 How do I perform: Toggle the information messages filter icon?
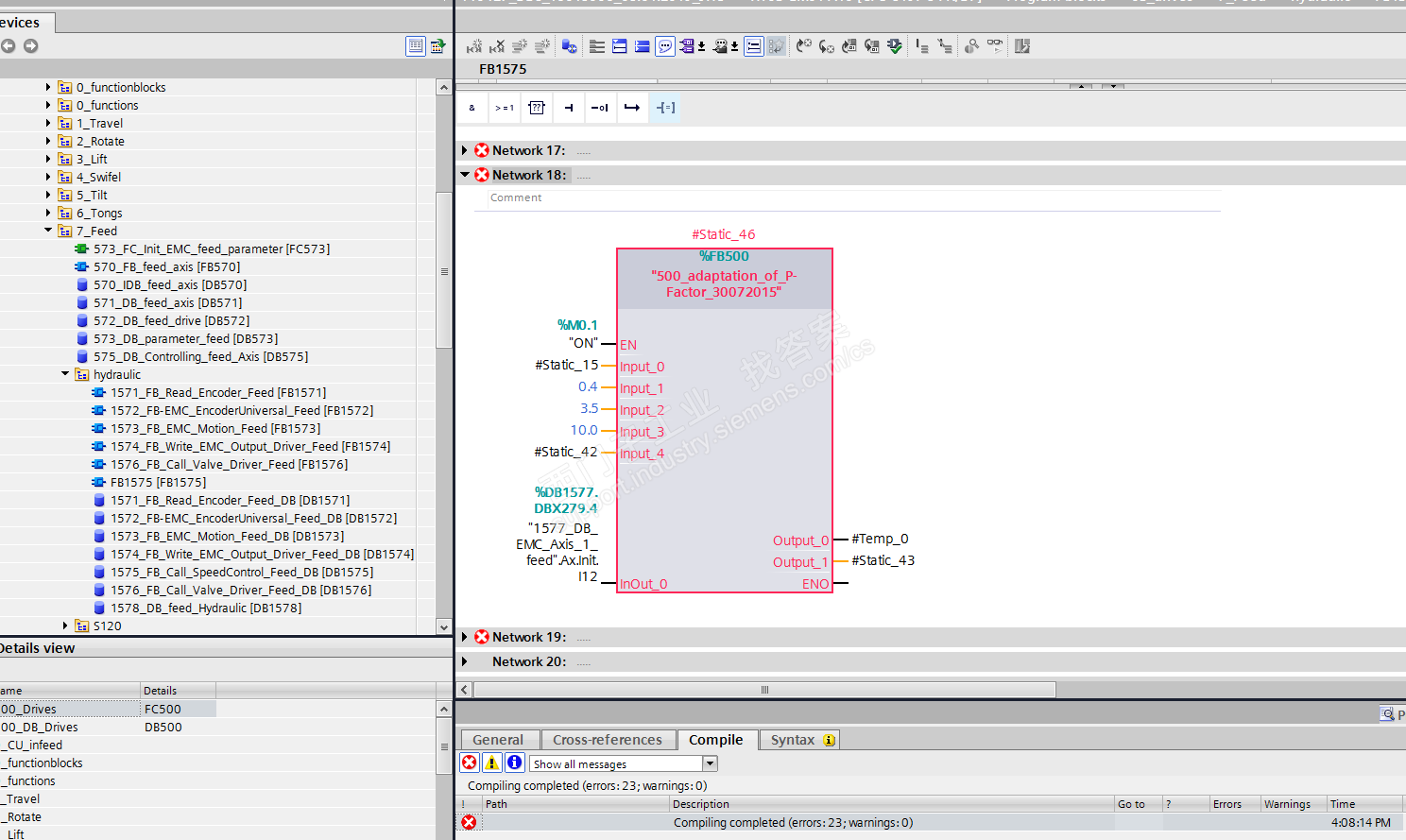pyautogui.click(x=515, y=763)
